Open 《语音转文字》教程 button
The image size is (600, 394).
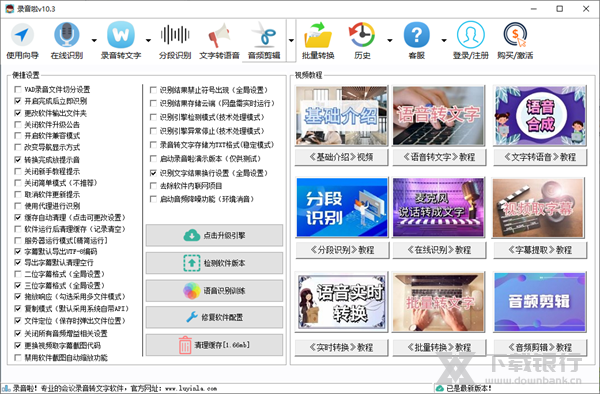pos(439,157)
